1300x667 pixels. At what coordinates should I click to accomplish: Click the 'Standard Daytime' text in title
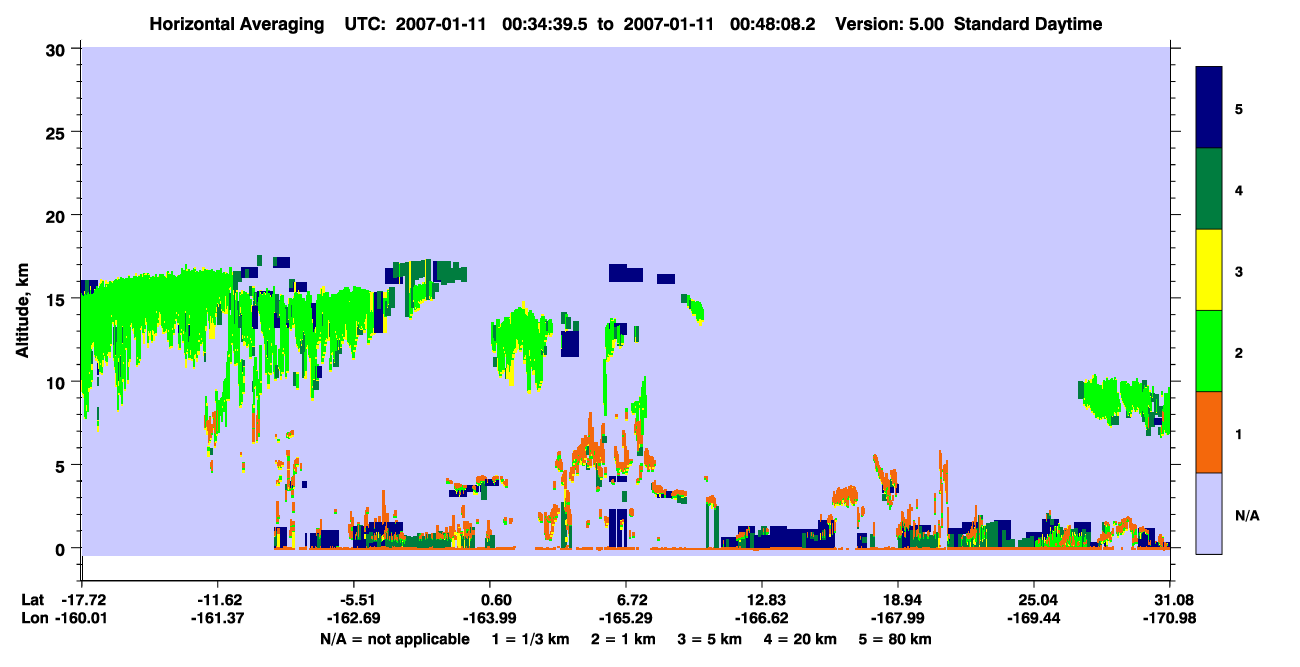pyautogui.click(x=1028, y=24)
